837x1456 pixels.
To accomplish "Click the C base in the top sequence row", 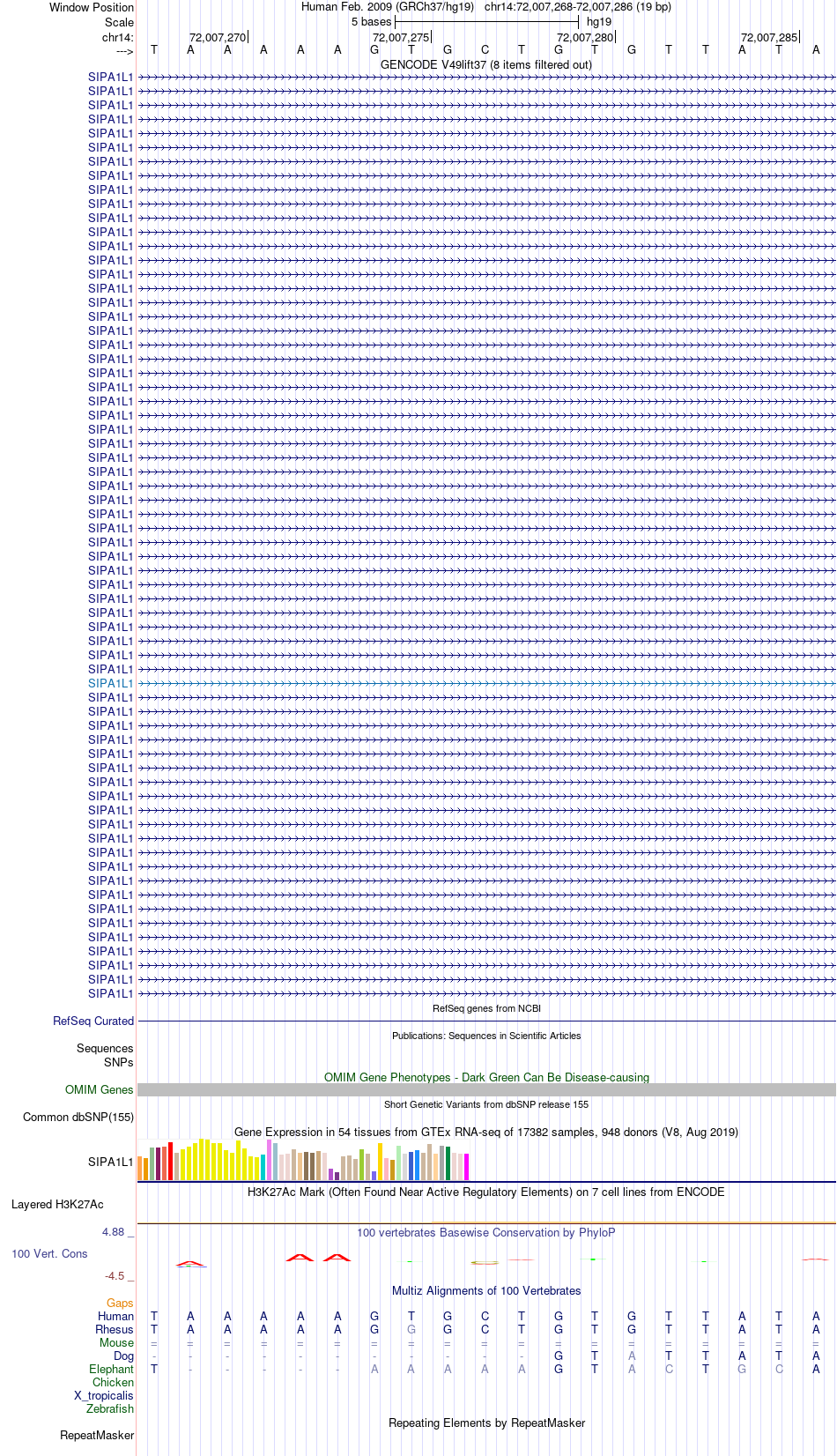I will [x=485, y=49].
